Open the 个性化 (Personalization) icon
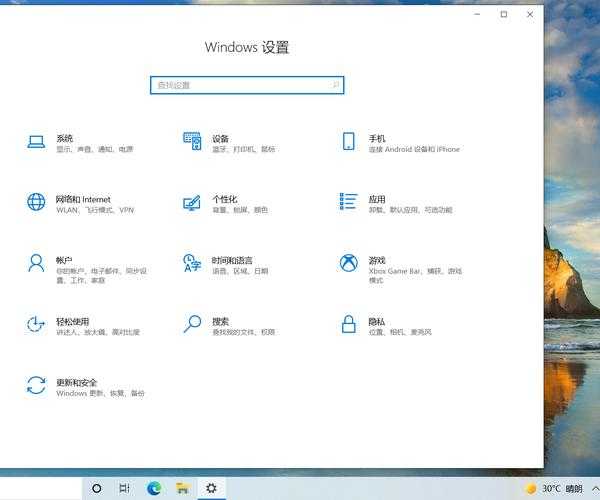Image resolution: width=600 pixels, height=500 pixels. point(192,203)
